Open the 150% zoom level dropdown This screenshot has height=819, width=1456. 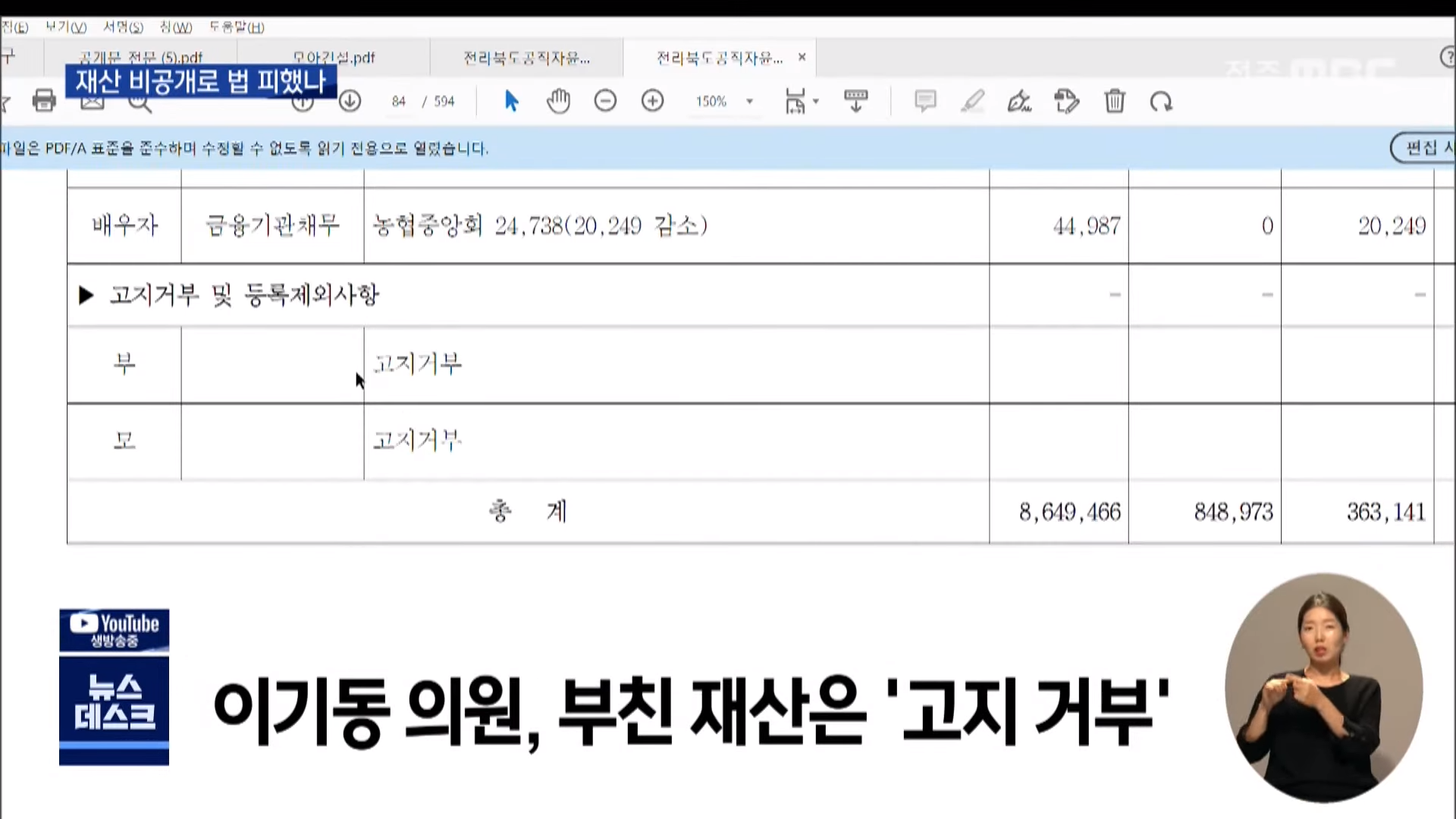[749, 101]
